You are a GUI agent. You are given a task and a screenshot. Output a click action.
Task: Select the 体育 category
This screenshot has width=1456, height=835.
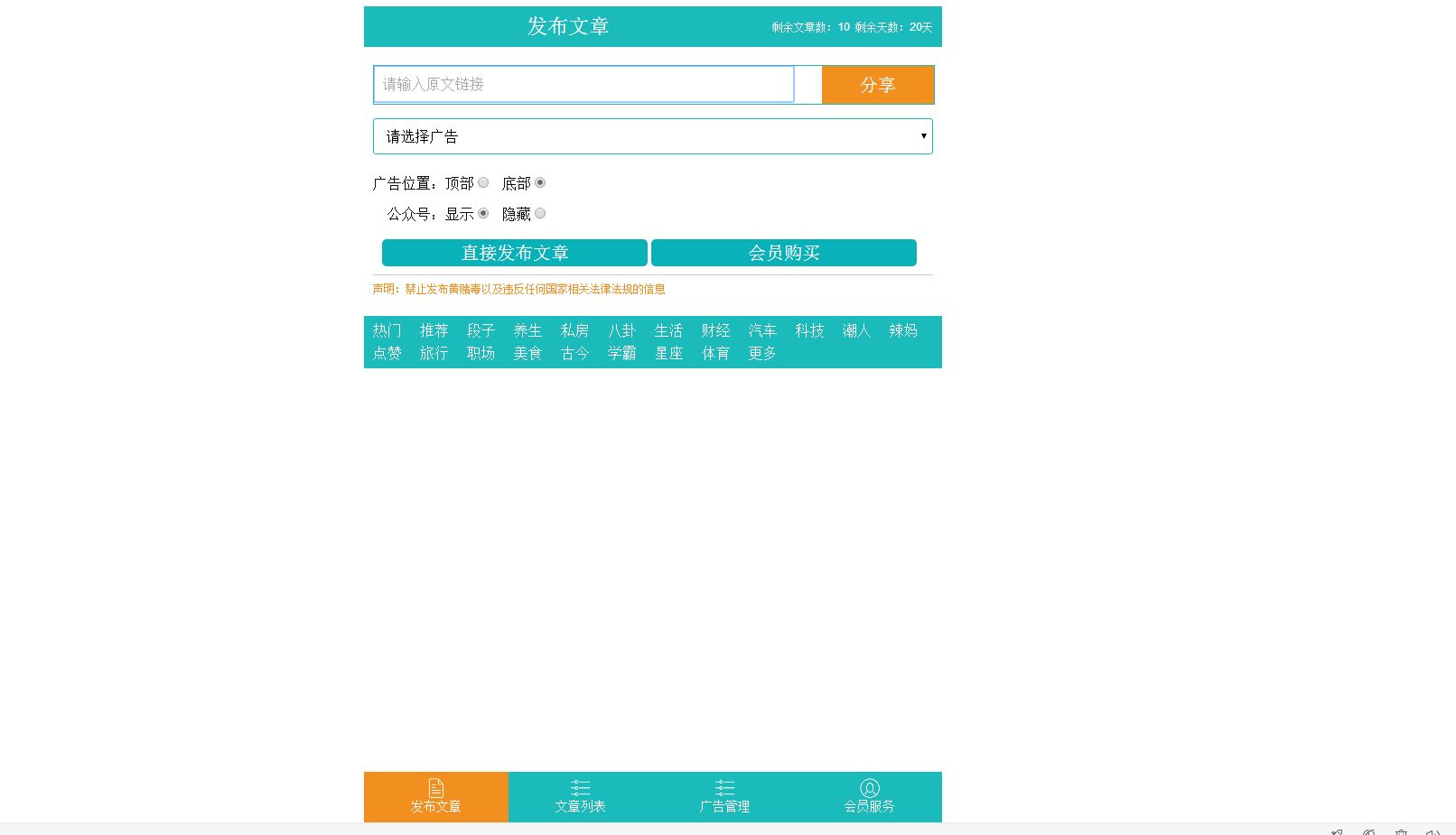(x=716, y=353)
